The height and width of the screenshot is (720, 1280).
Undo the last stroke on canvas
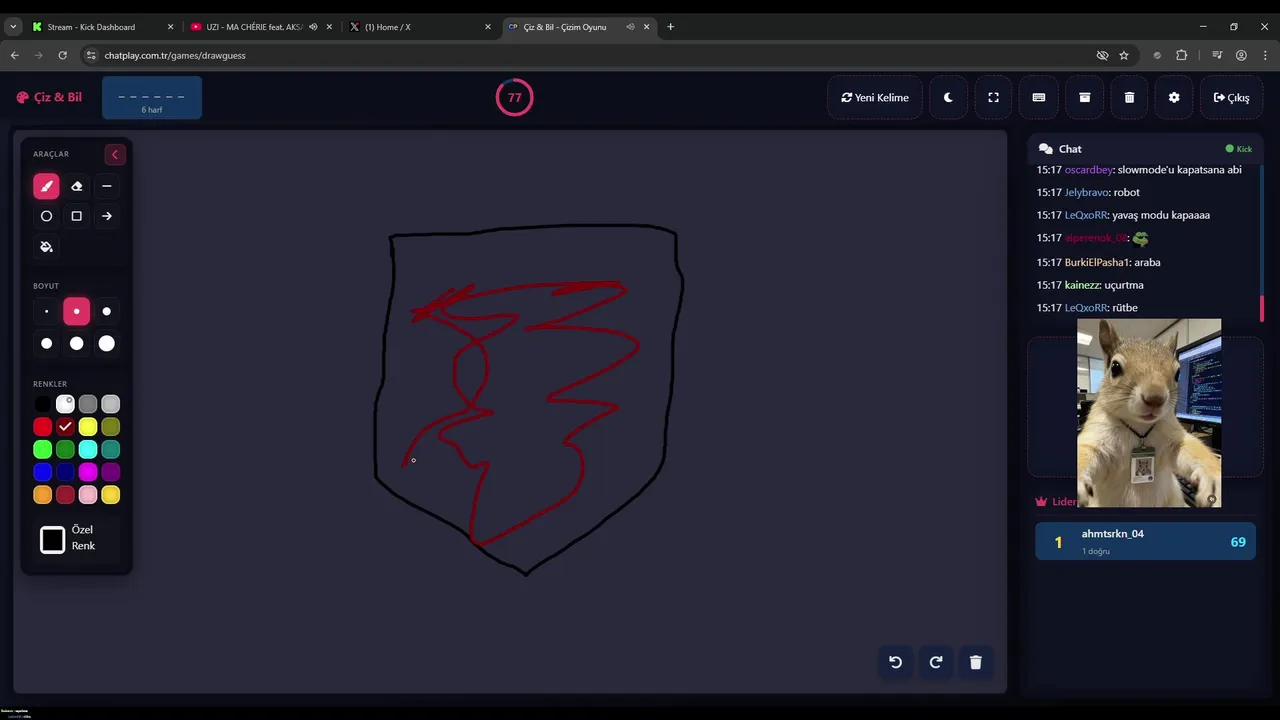pyautogui.click(x=895, y=662)
